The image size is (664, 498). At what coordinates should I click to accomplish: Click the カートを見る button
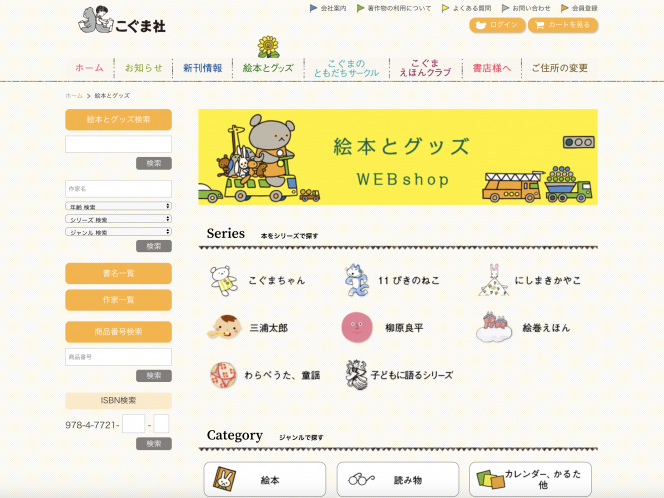(563, 25)
